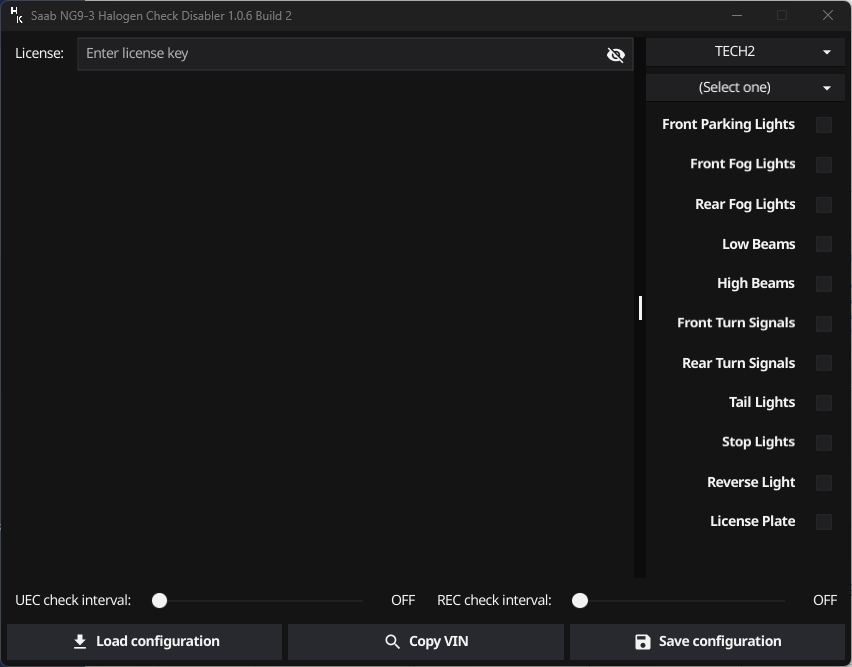Tick the Low Beams checkbox
Viewport: 852px width, 667px height.
[824, 244]
